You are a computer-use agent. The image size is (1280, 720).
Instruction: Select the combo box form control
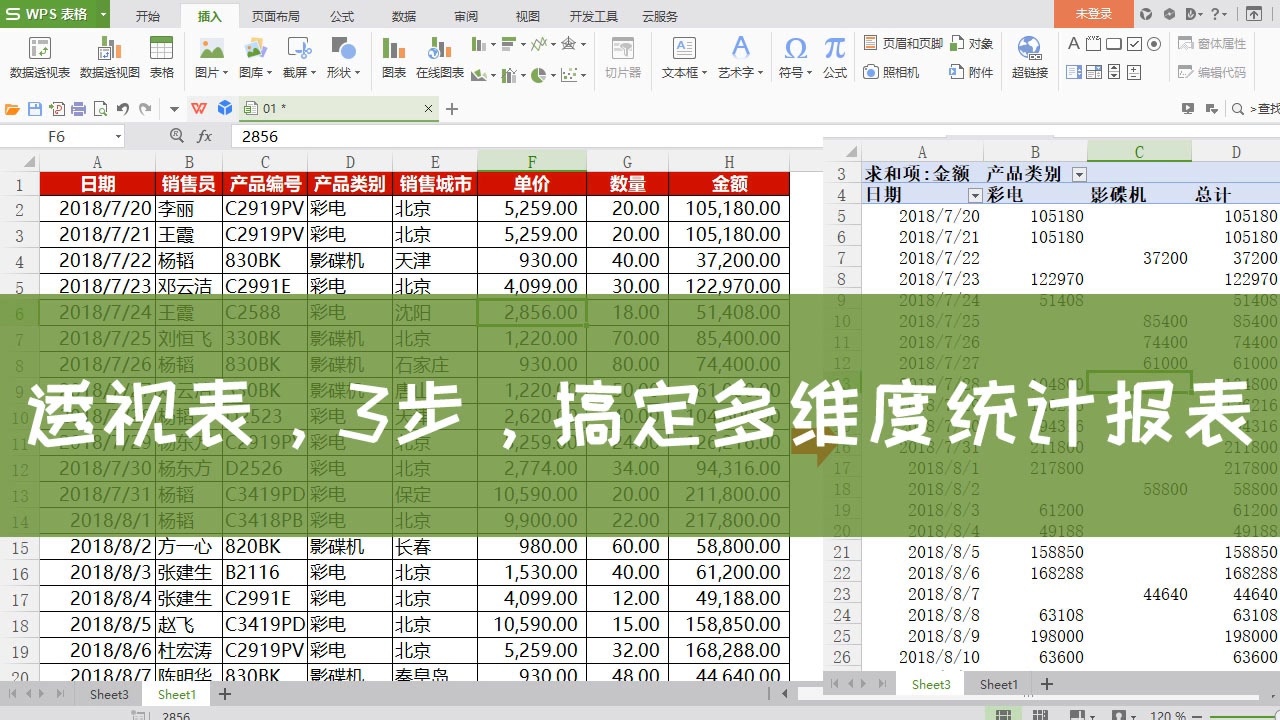click(1094, 72)
